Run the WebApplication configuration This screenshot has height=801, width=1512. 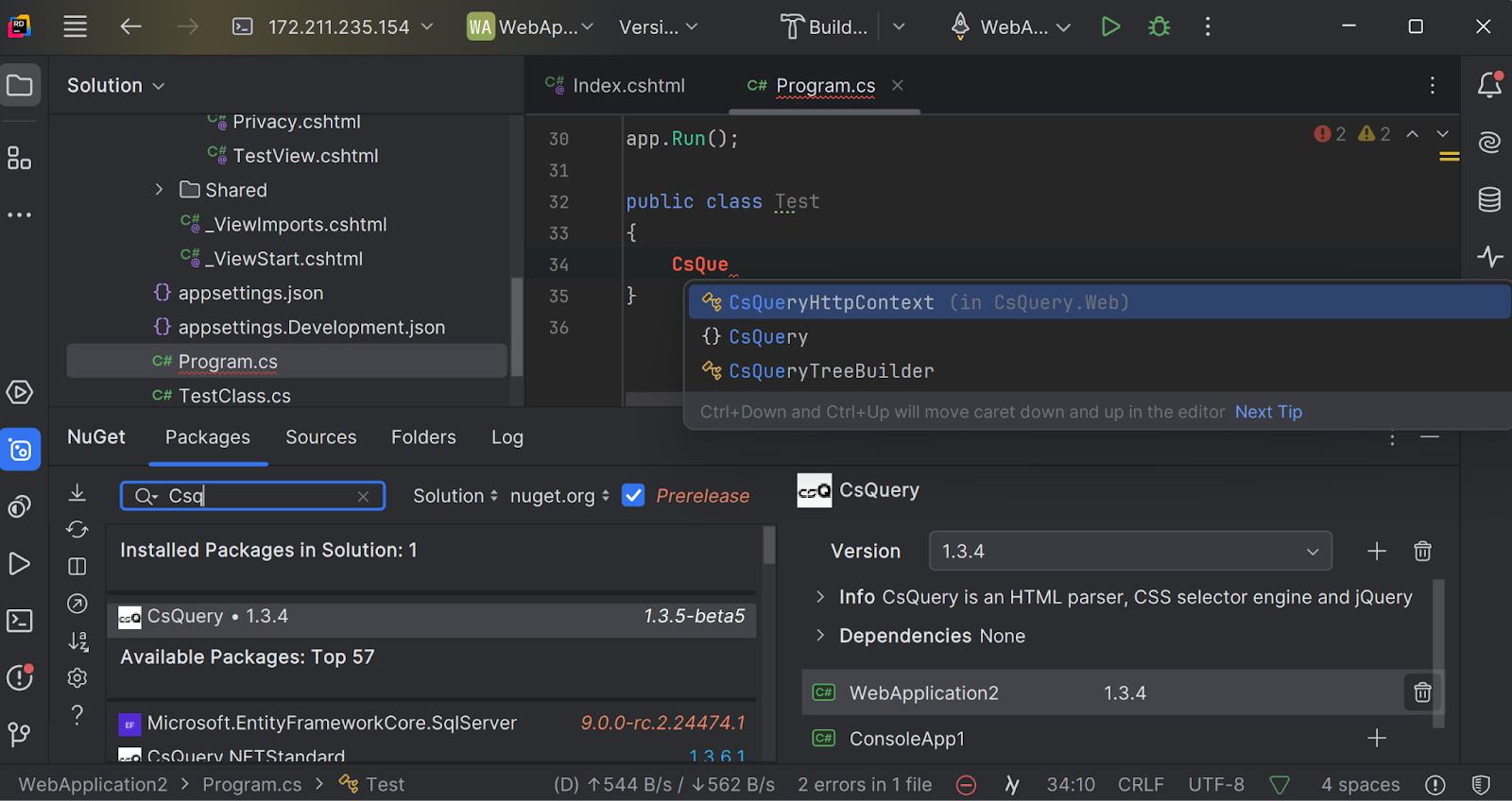point(1110,26)
